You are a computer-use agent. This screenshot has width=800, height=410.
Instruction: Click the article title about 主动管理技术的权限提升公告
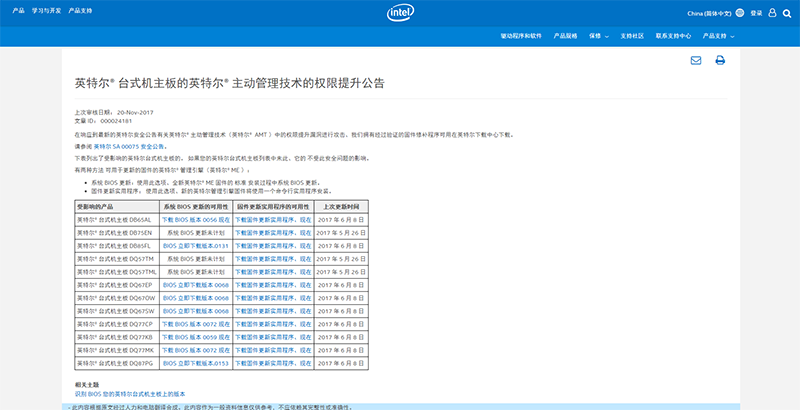[230, 83]
